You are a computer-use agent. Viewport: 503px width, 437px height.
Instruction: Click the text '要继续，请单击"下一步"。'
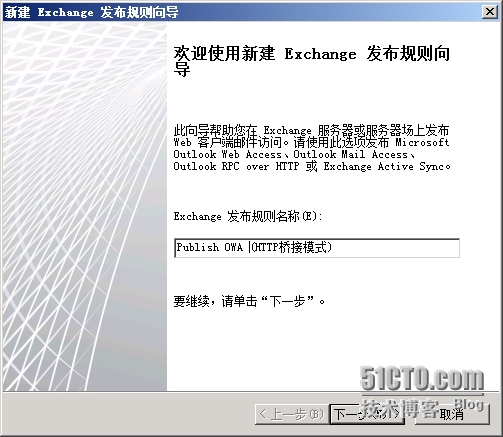tap(249, 301)
